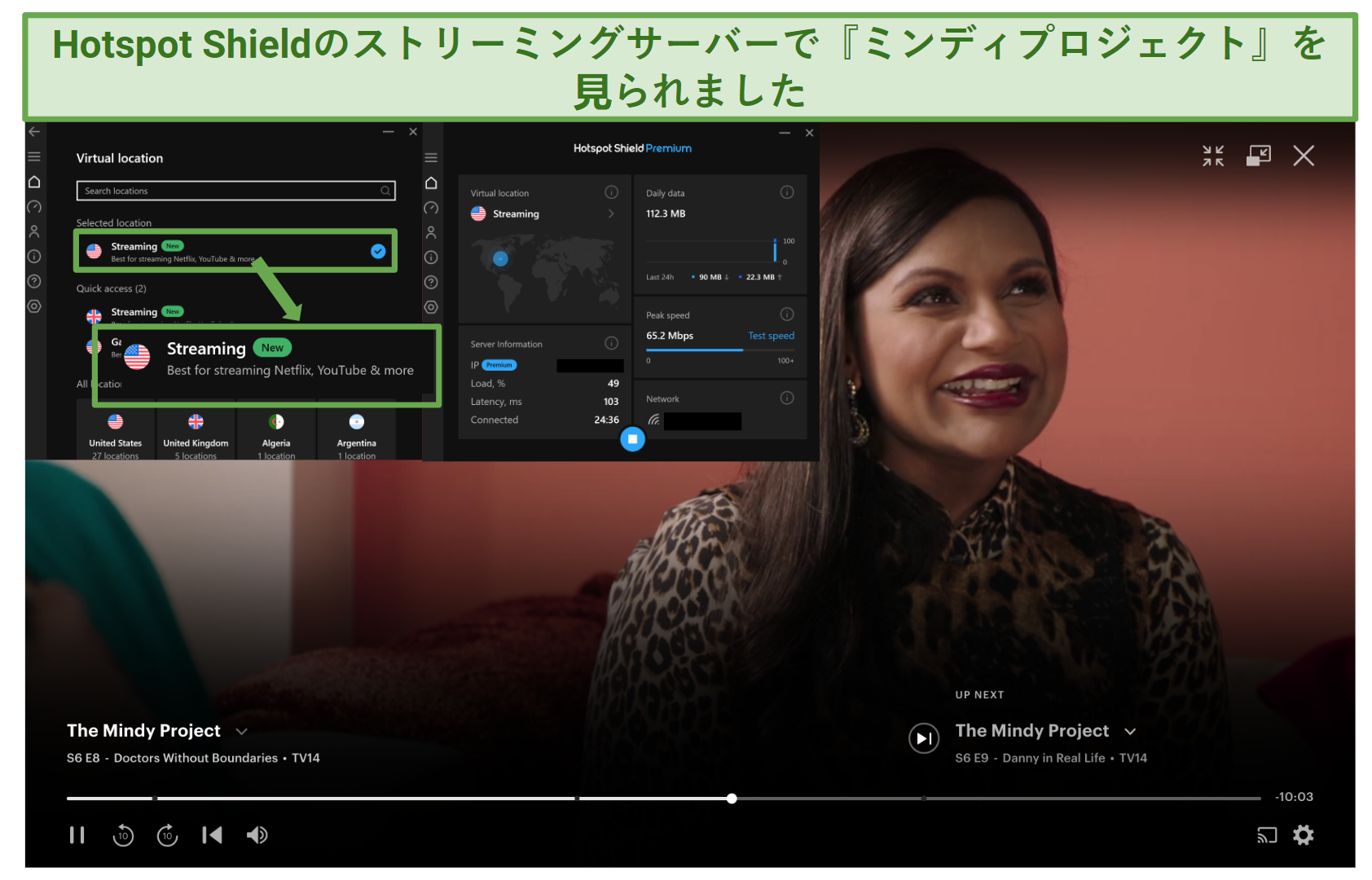Click connected location dot on world map
The height and width of the screenshot is (880, 1372).
point(500,259)
